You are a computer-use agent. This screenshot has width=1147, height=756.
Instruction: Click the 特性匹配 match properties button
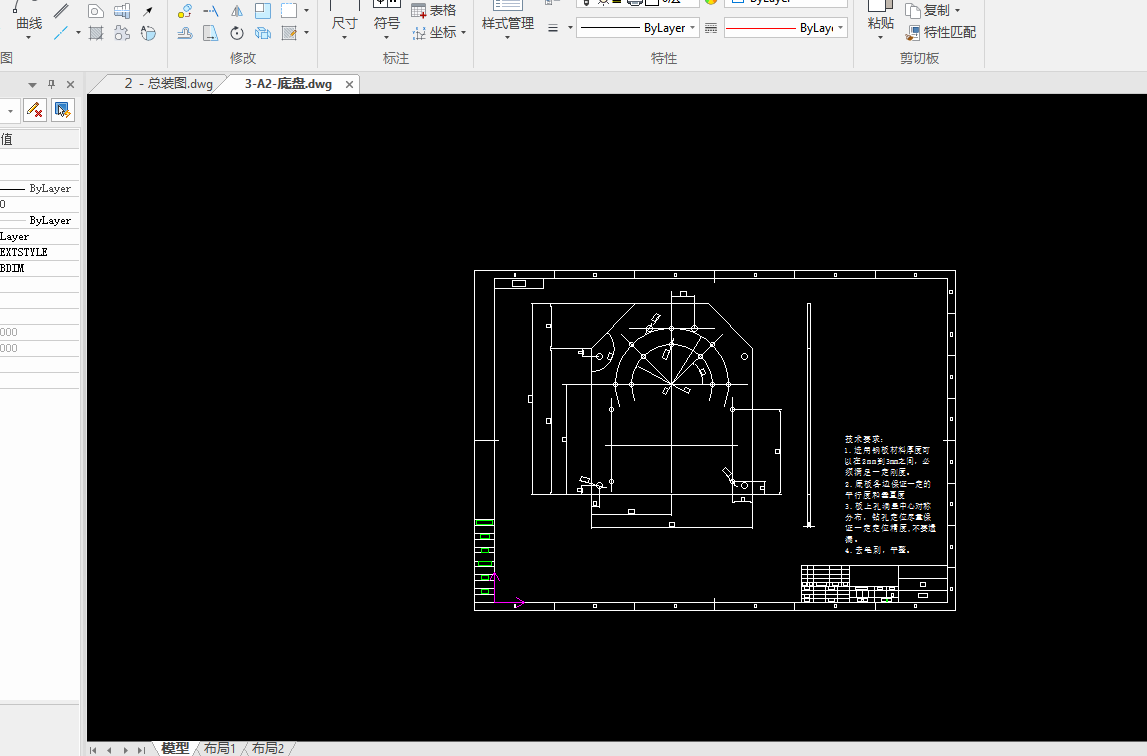(941, 32)
